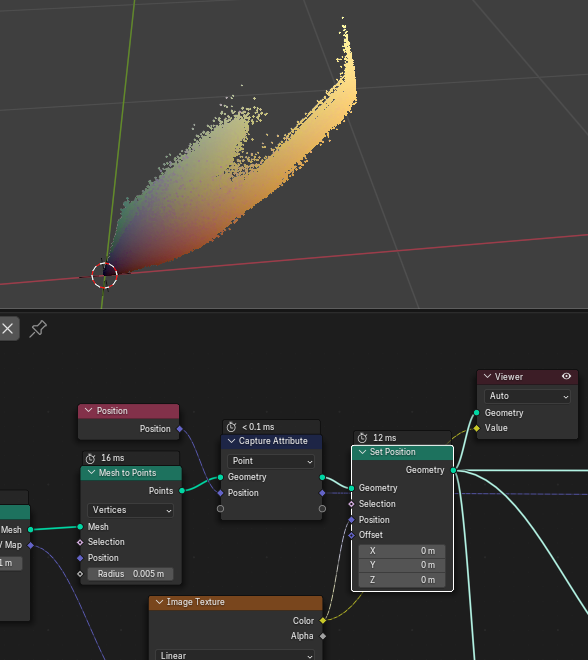588x660 pixels.
Task: Click Capture Attribute Geometry input socket
Action: 221,477
